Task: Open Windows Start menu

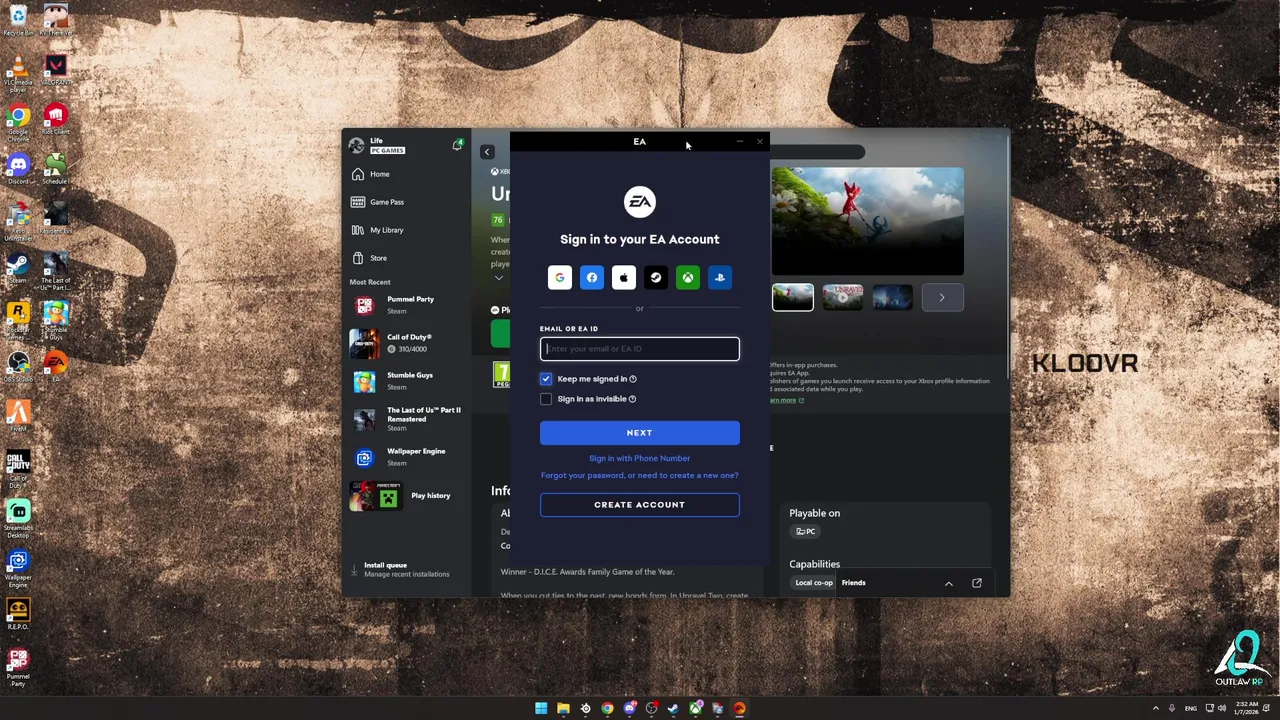Action: [541, 708]
